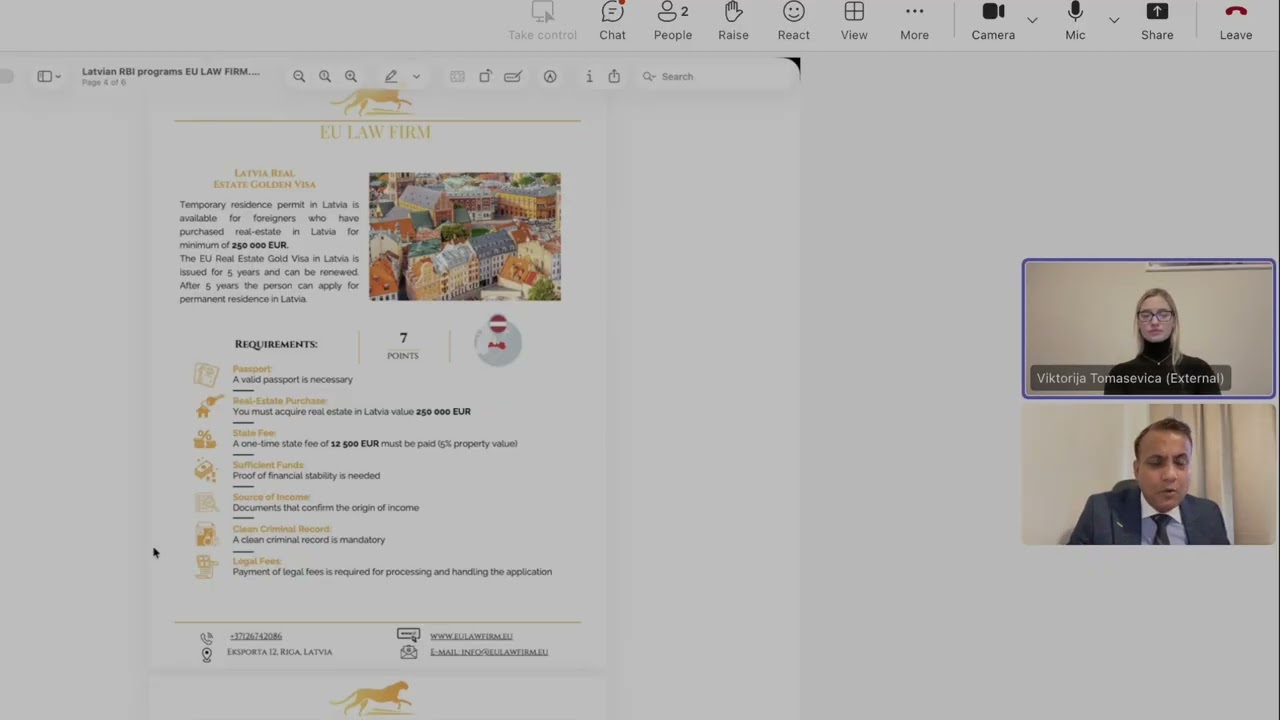Click the redact or sign toolbar icon
Screen dimensions: 1280x720
click(x=513, y=76)
